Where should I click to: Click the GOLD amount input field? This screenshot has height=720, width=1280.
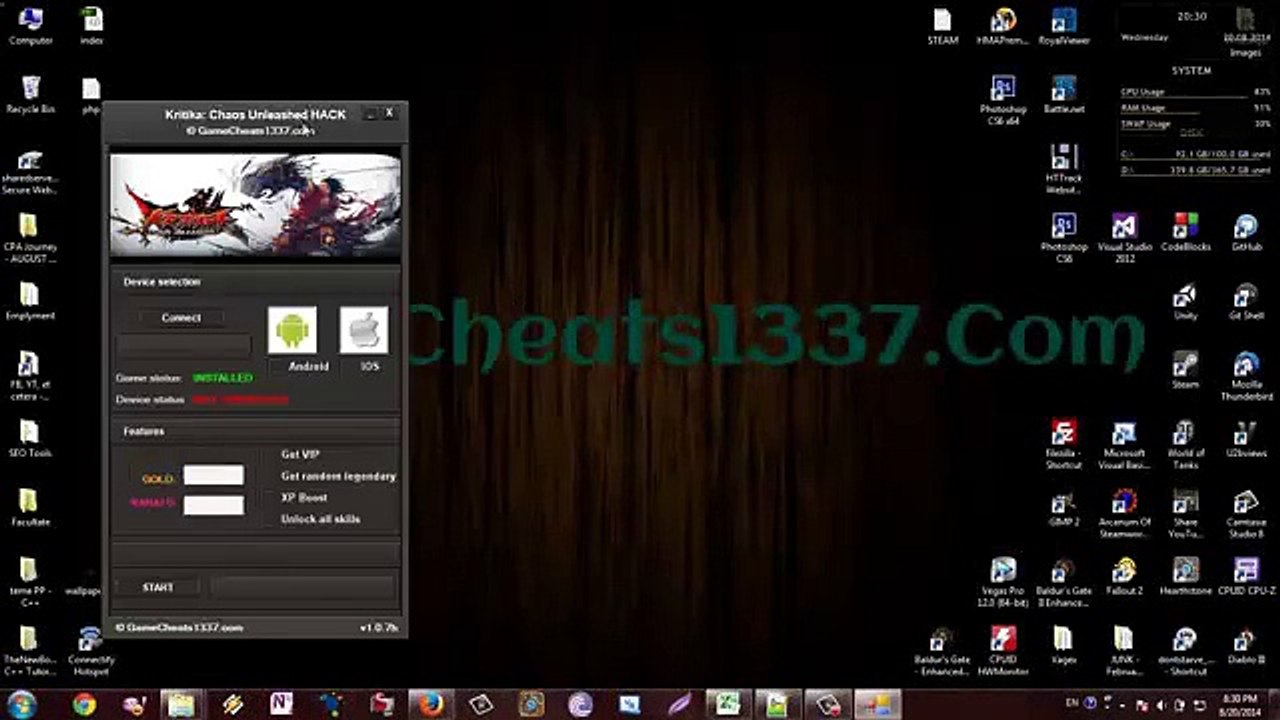coord(214,475)
